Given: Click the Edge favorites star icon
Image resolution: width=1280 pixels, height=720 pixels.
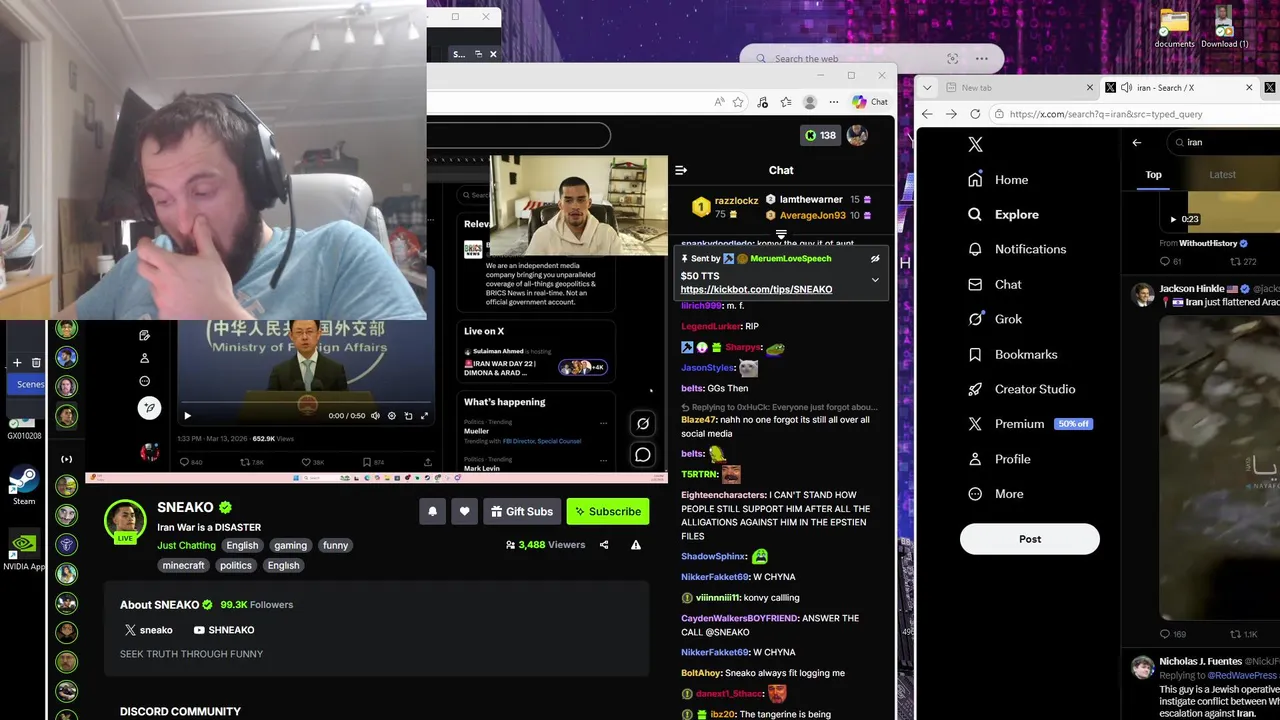Looking at the screenshot, I should [x=738, y=101].
